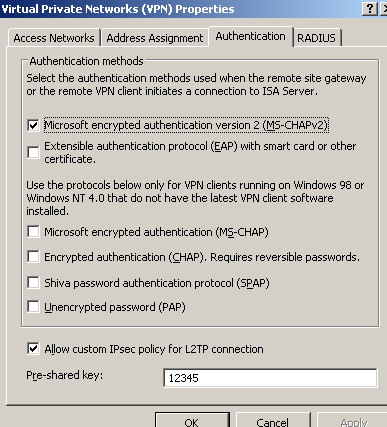Uncheck the MS-CHAPv2 authentication checkbox
387x427 pixels.
[33, 125]
